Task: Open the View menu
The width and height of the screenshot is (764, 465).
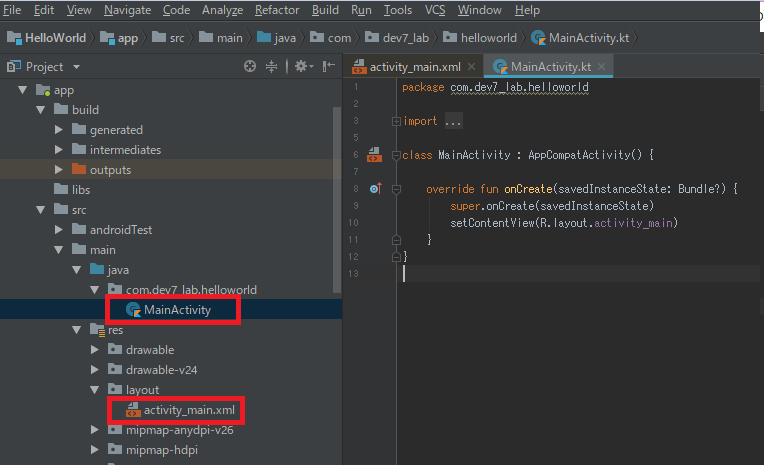Action: click(79, 10)
